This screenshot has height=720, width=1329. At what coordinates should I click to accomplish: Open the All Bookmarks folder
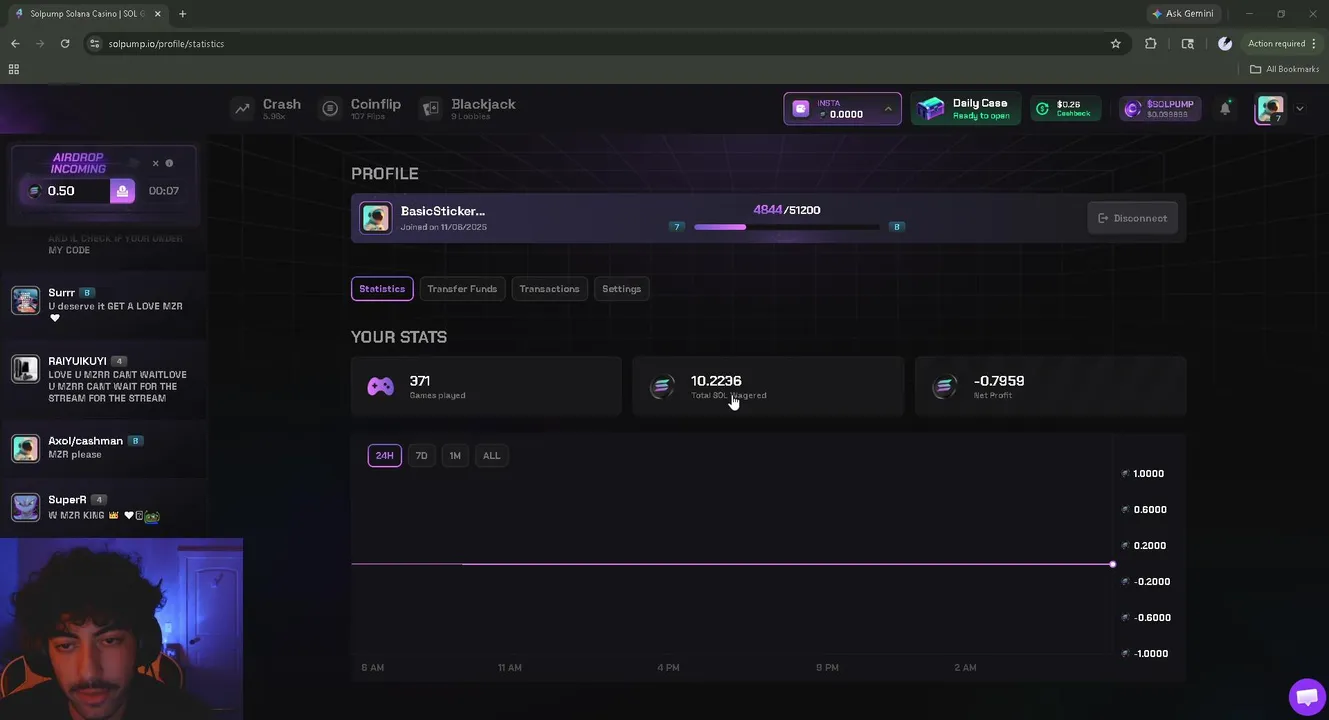click(x=1285, y=69)
